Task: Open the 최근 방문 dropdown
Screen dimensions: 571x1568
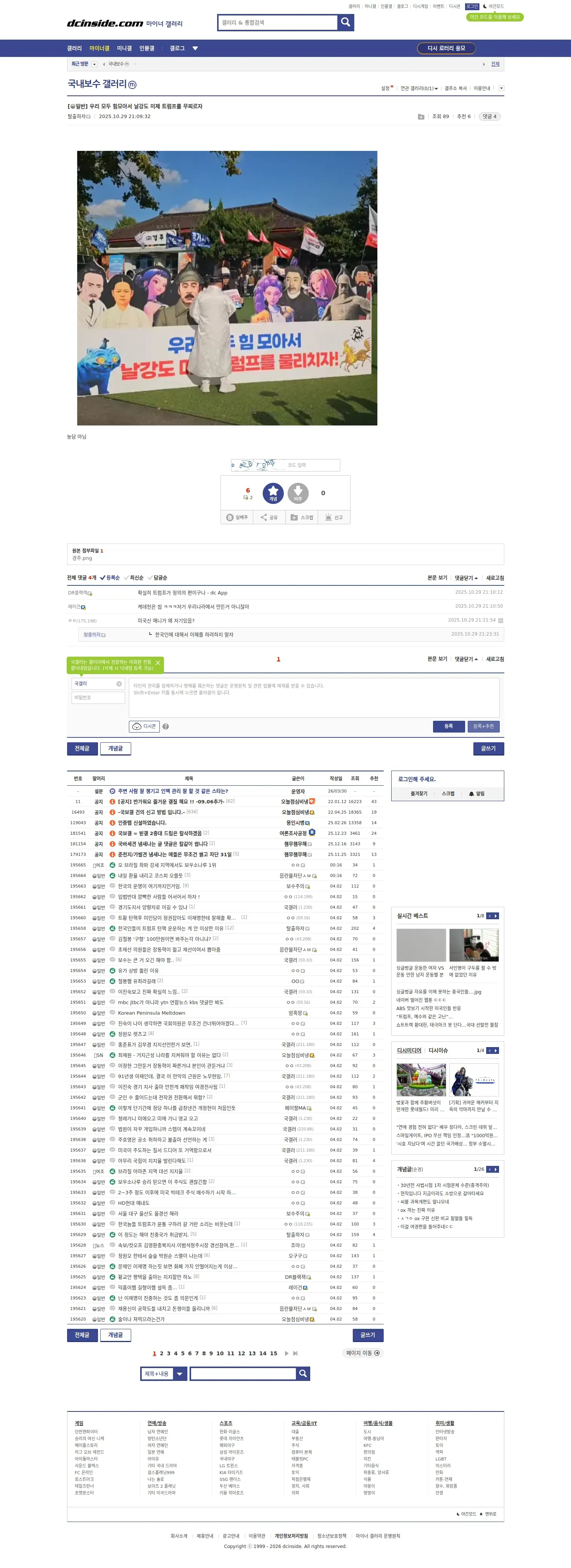Action: point(94,64)
